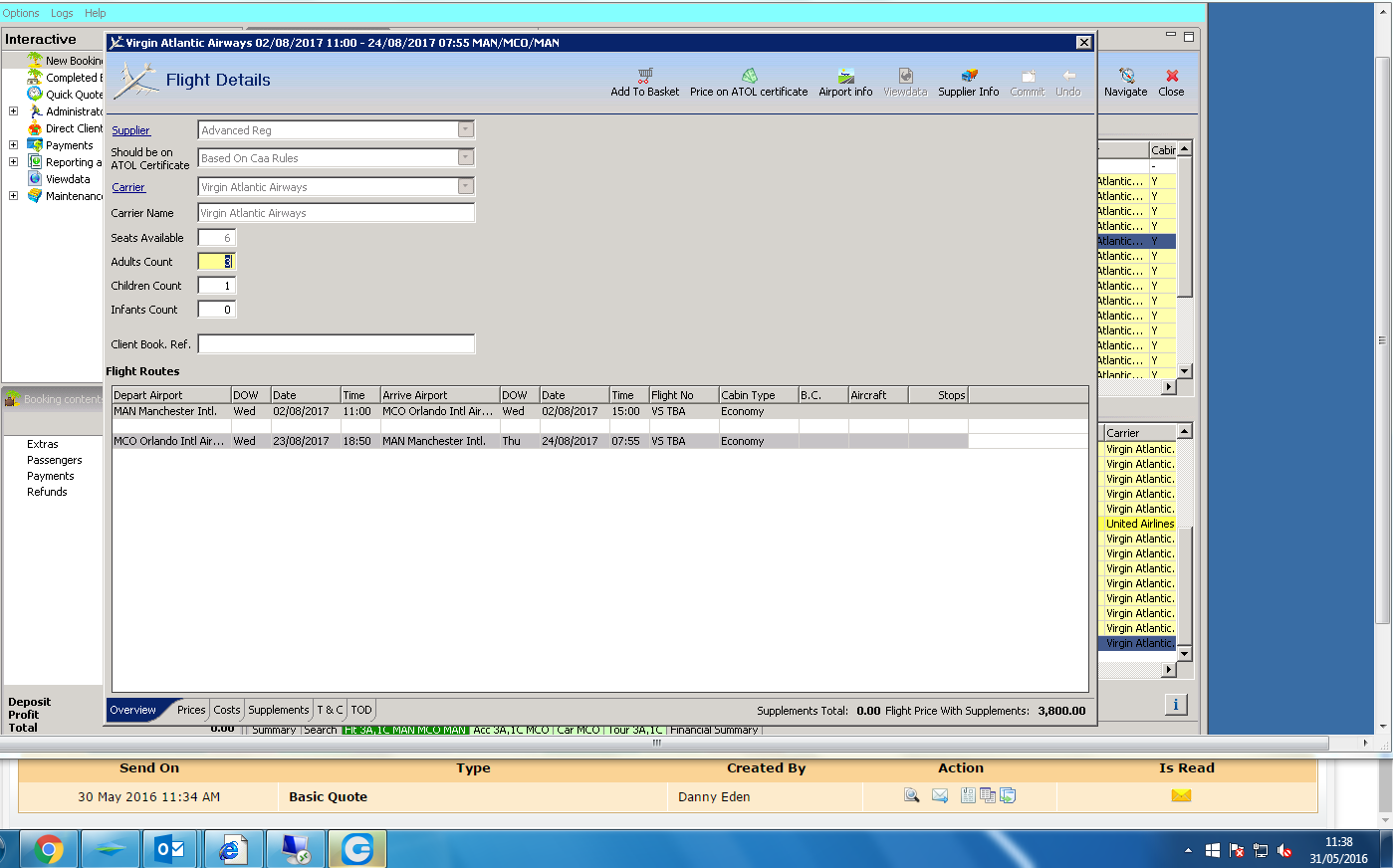
Task: Open the Completed bookings tree icon
Action: click(x=35, y=77)
